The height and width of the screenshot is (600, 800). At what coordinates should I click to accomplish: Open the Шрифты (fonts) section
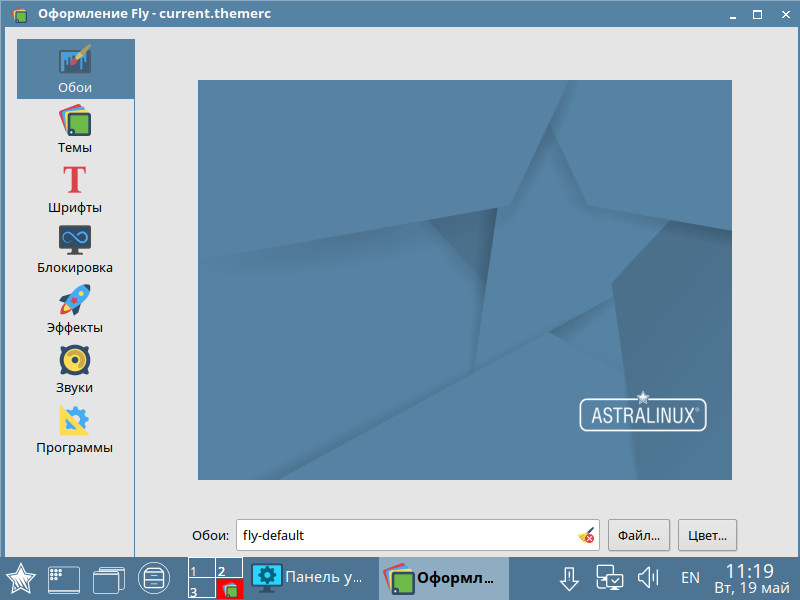coord(76,189)
